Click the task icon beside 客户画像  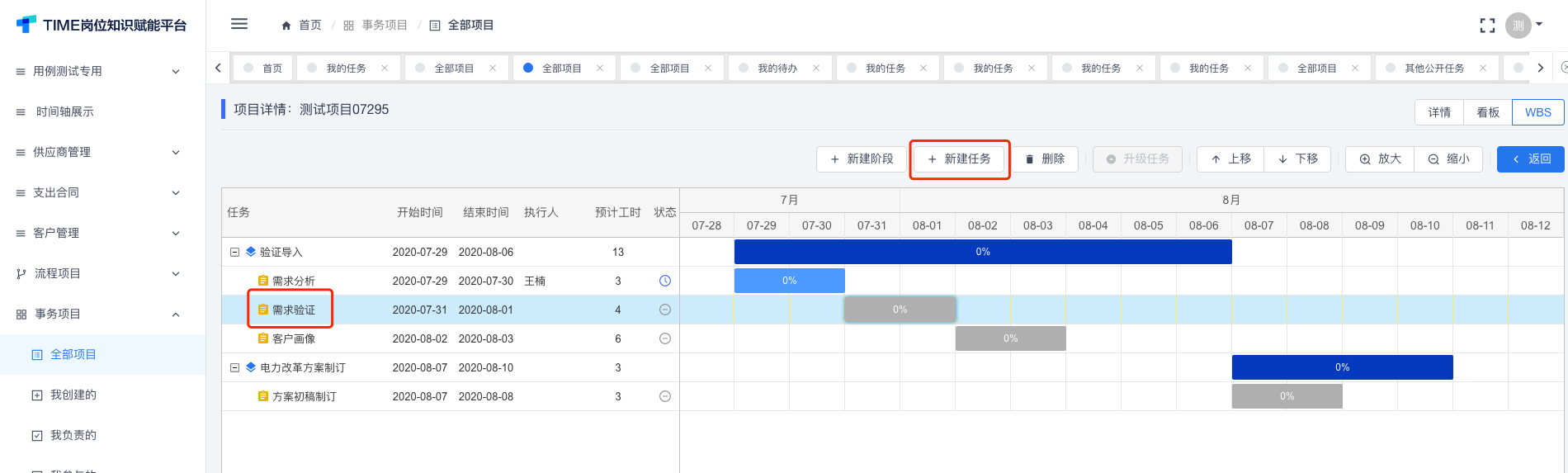263,338
